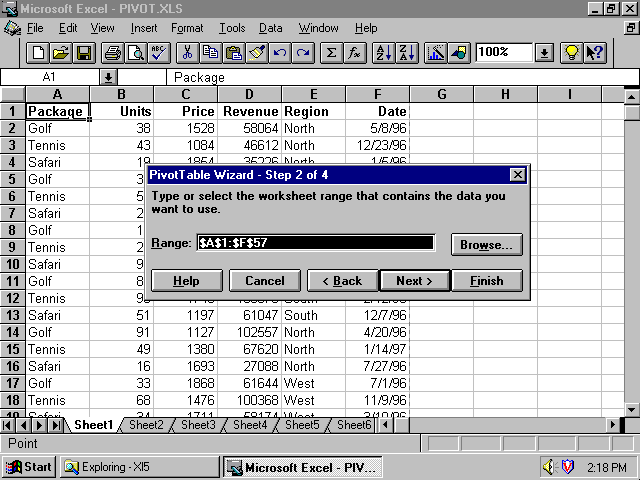
Task: Click the context Help pointer question icon
Action: tap(595, 53)
